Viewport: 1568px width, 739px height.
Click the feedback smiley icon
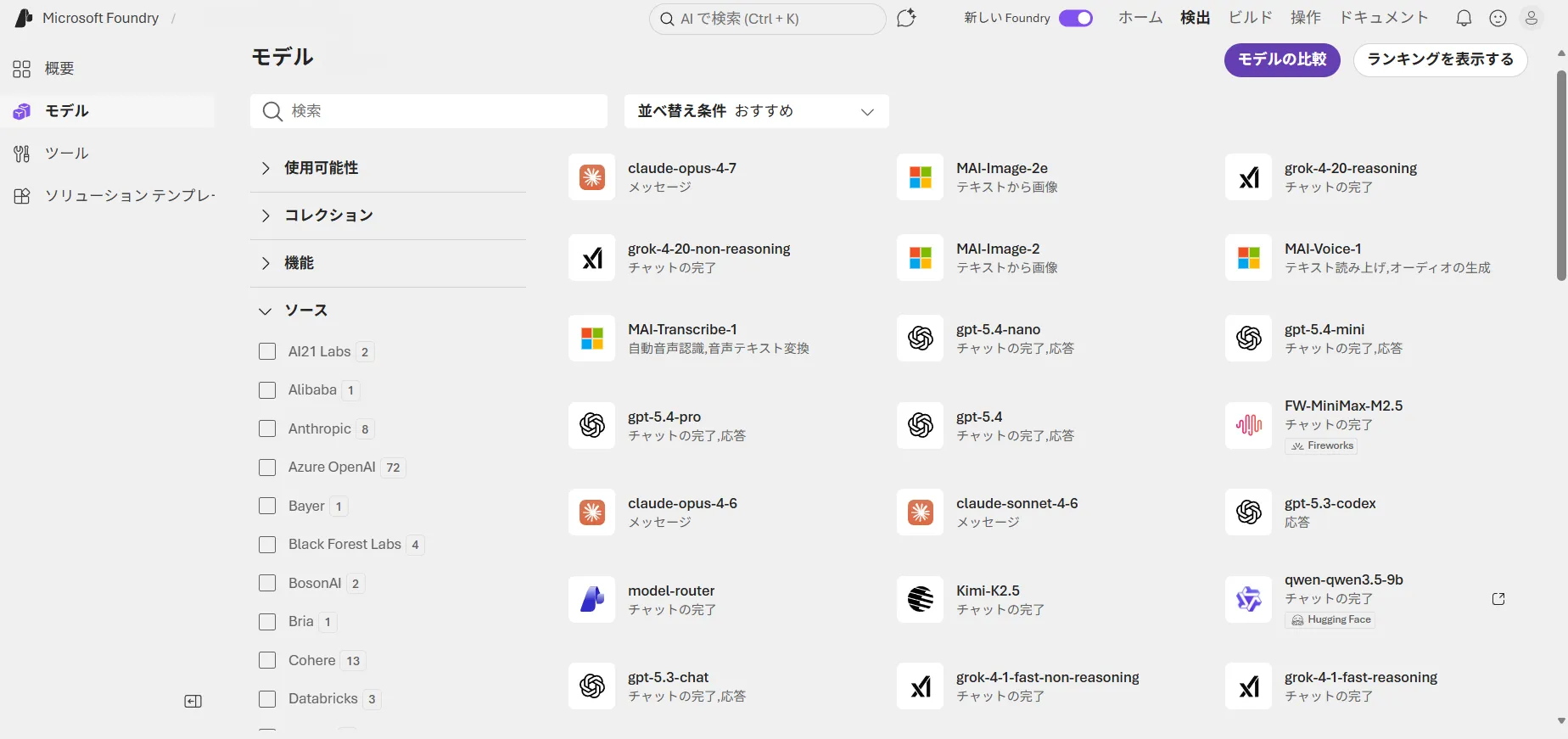coord(1498,18)
